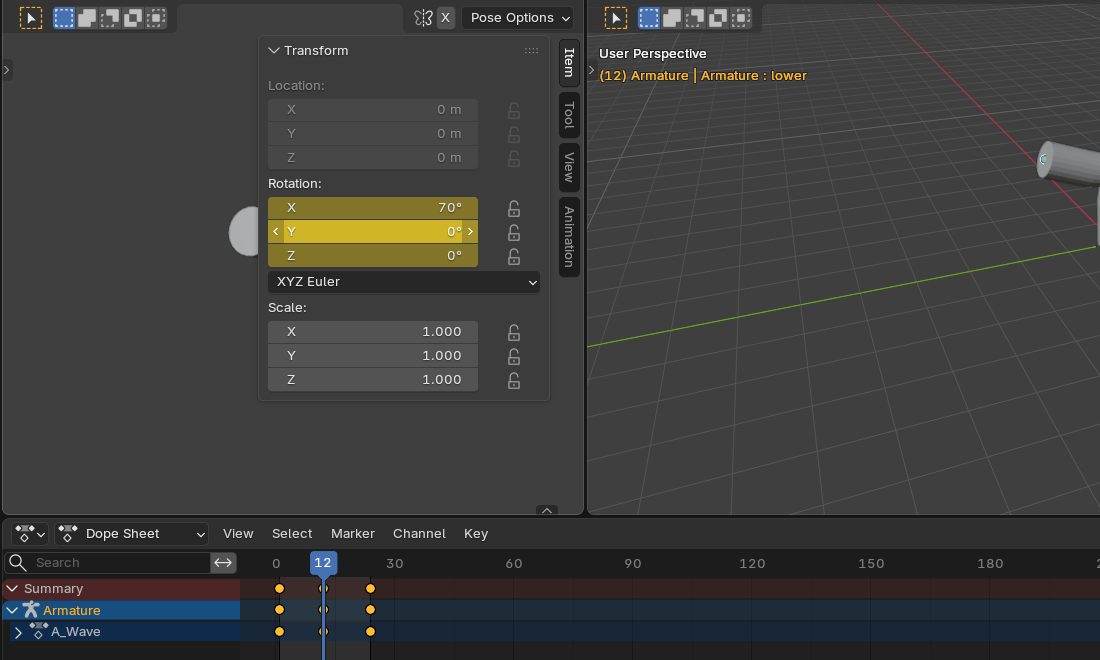1100x660 pixels.
Task: Open XYZ Euler rotation mode dropdown
Action: click(x=403, y=282)
